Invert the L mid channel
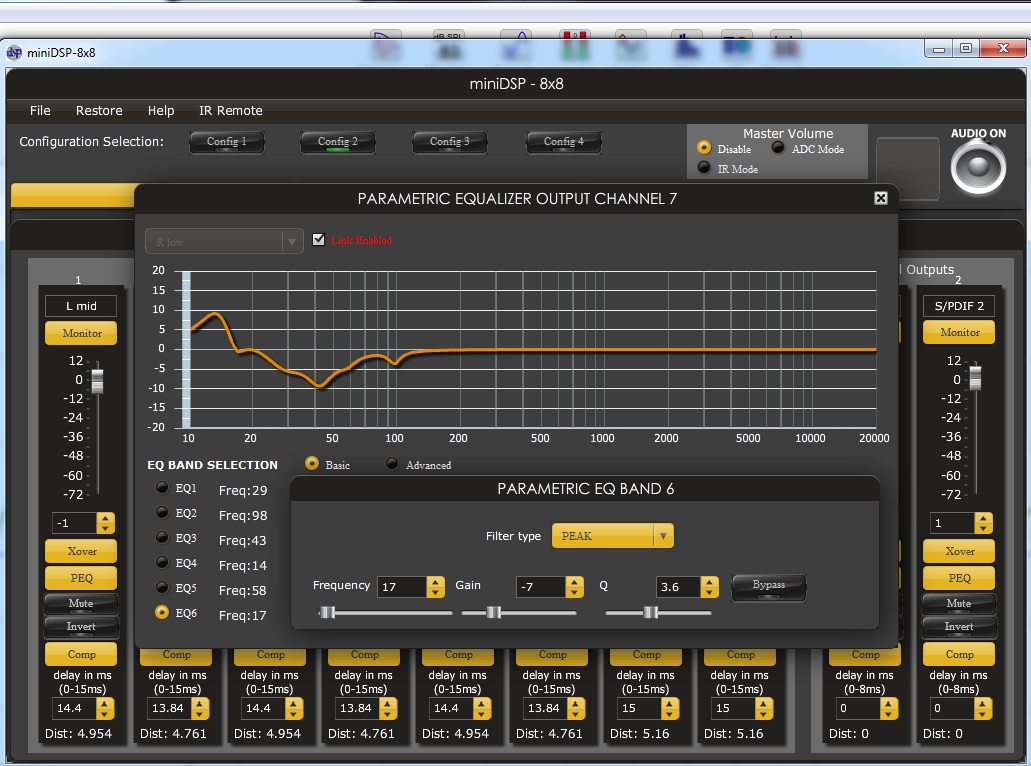Screen dimensions: 1031x766 pyautogui.click(x=81, y=627)
